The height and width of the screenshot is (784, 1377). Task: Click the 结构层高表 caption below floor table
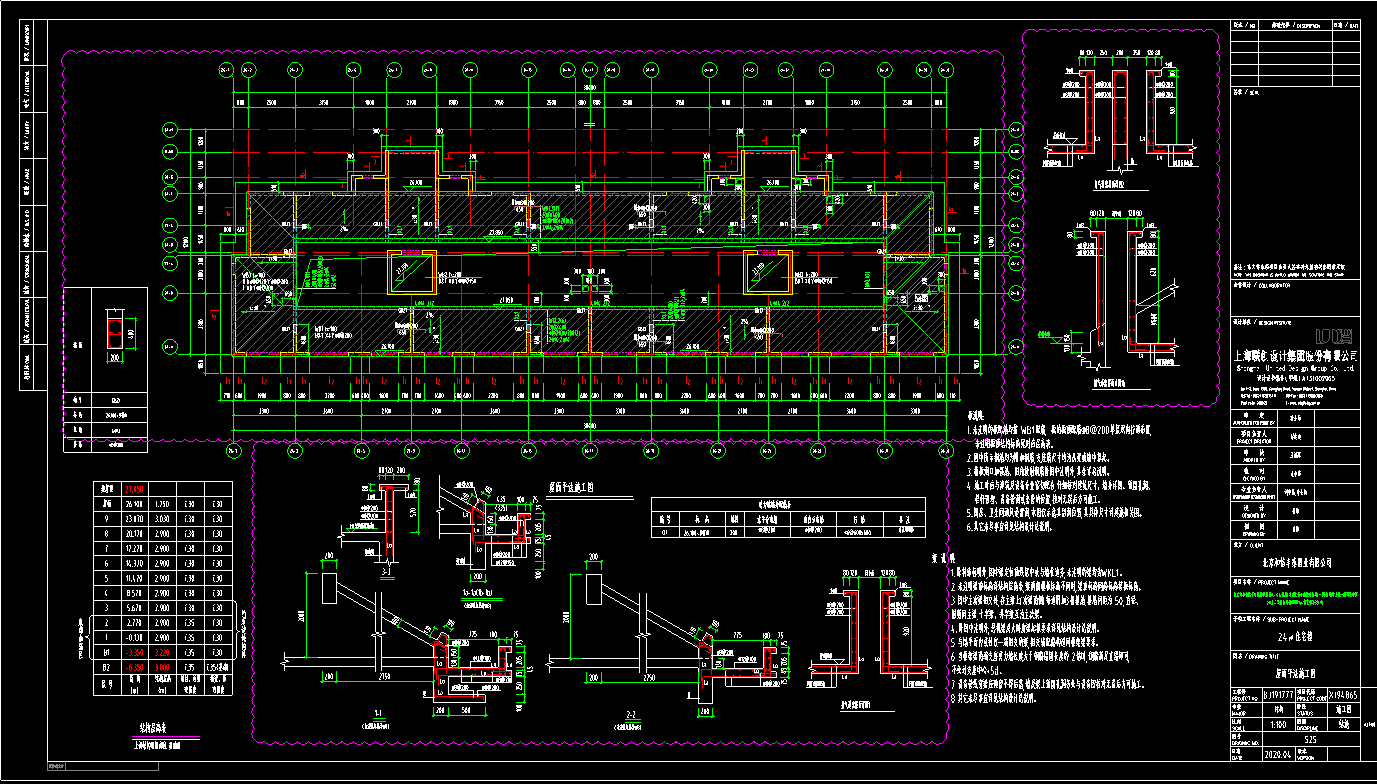(153, 727)
